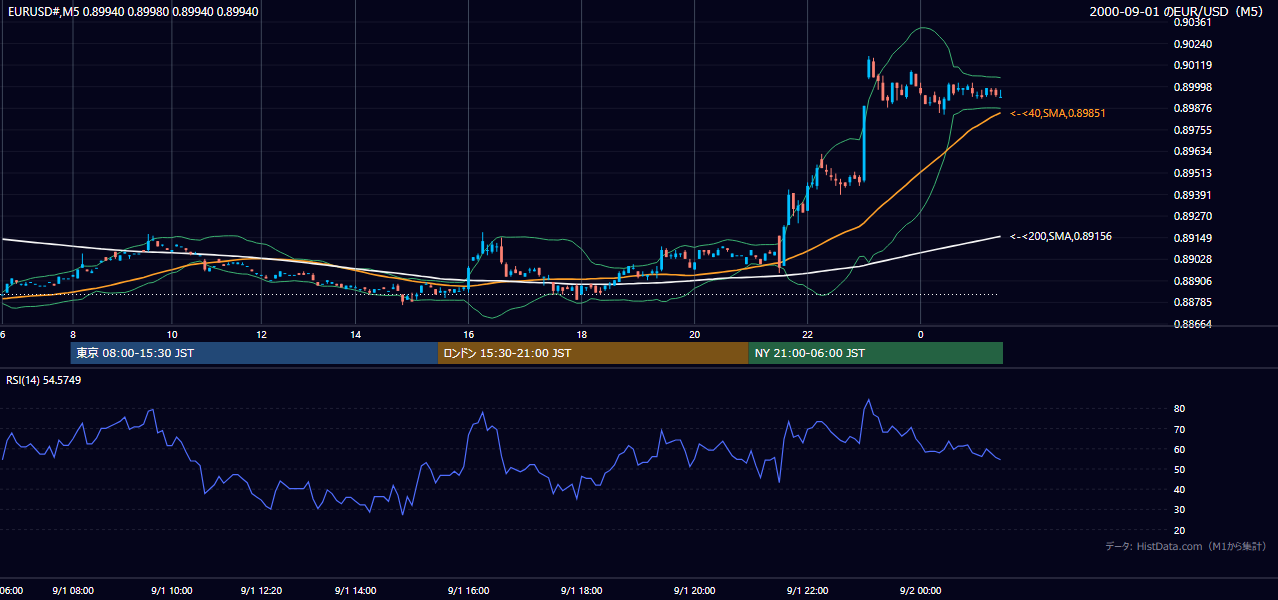Click RSI scale value 20

[x=1180, y=530]
